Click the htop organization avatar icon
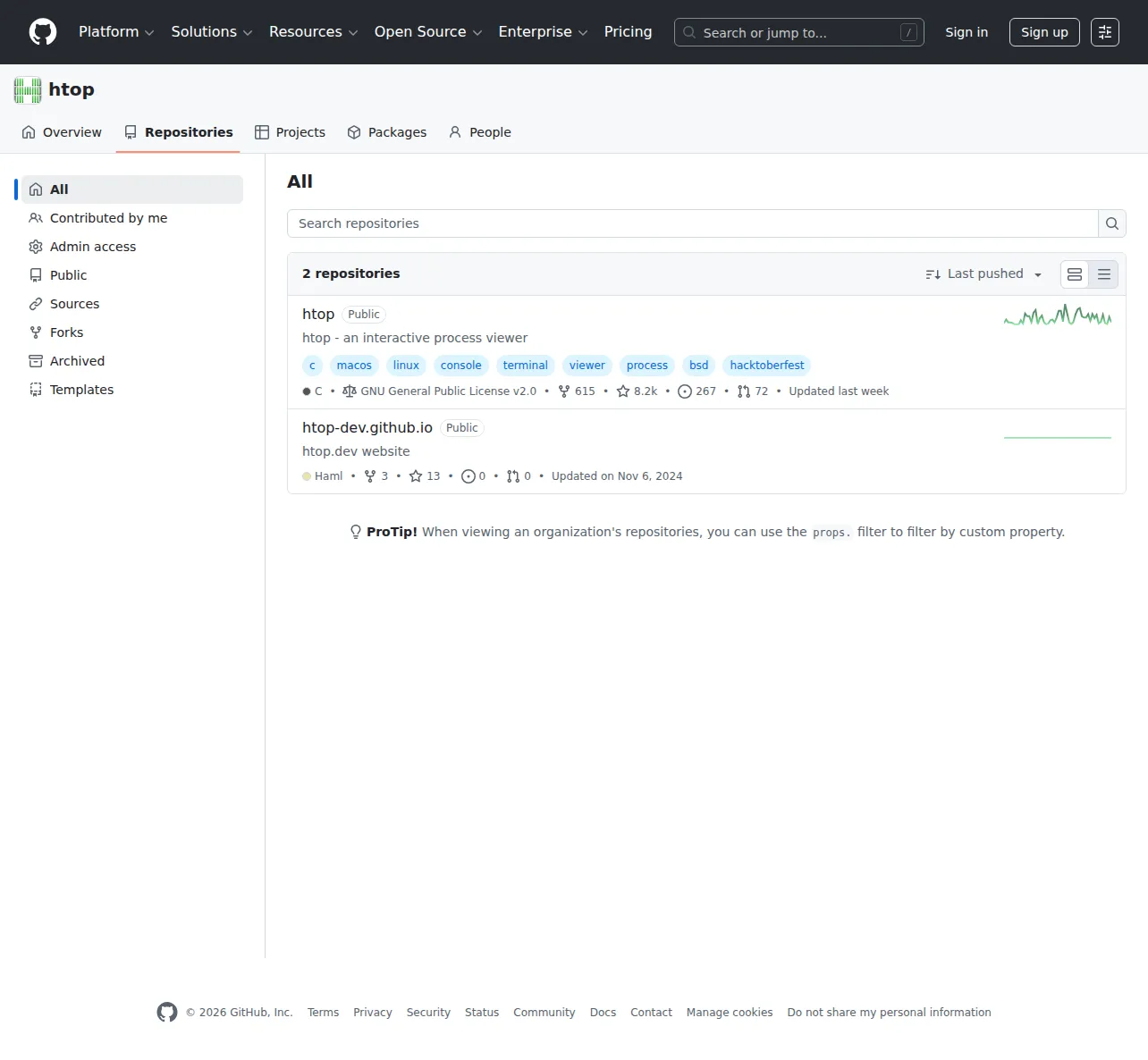Viewport: 1148px width, 1060px height. 28,90
